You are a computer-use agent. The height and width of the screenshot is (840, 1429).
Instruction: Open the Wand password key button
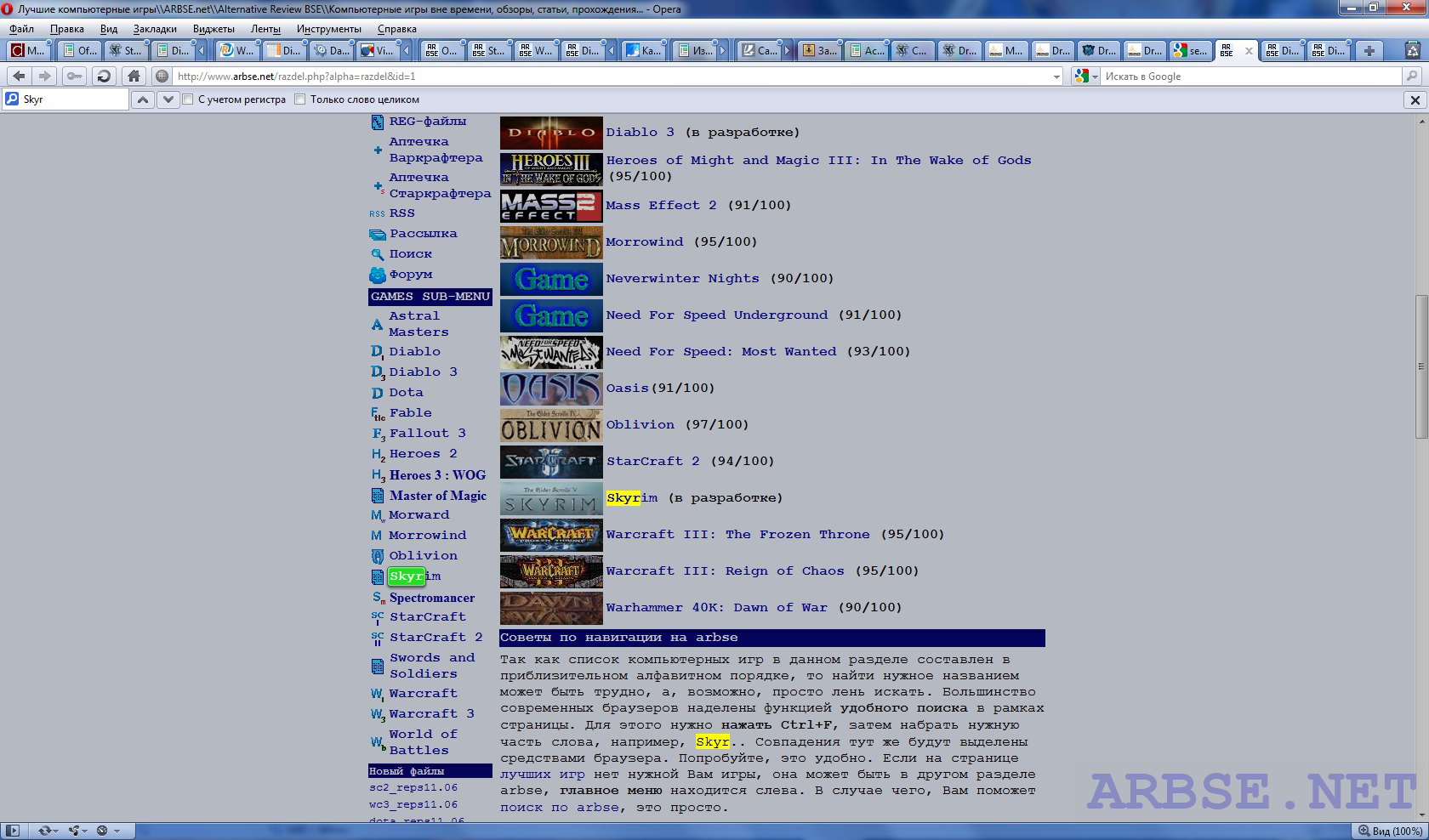click(75, 76)
